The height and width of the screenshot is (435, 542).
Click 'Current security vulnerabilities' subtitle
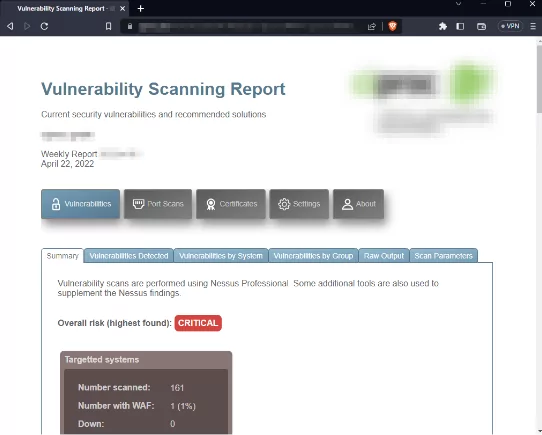pos(153,114)
